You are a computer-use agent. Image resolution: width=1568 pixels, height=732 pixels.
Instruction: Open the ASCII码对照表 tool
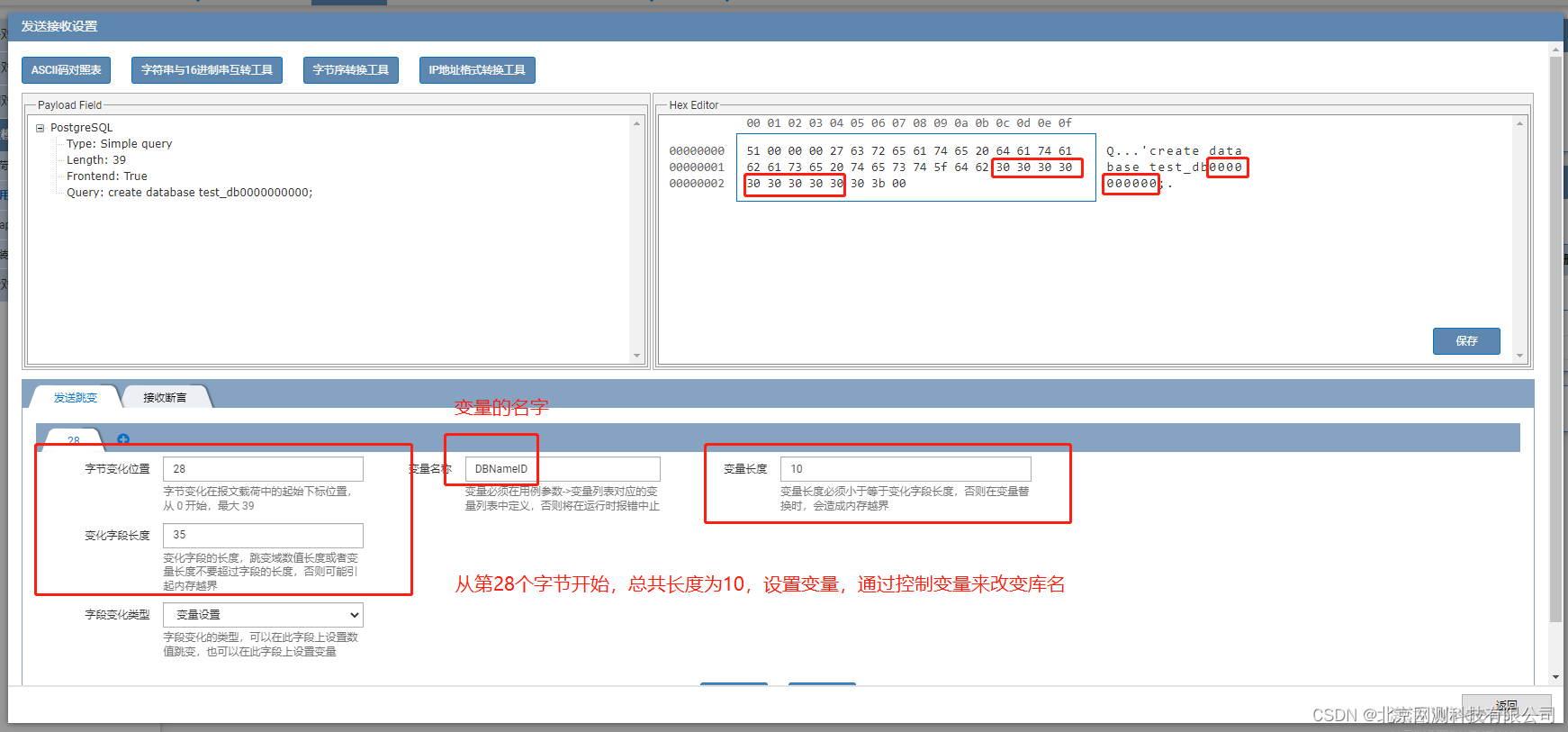point(66,70)
